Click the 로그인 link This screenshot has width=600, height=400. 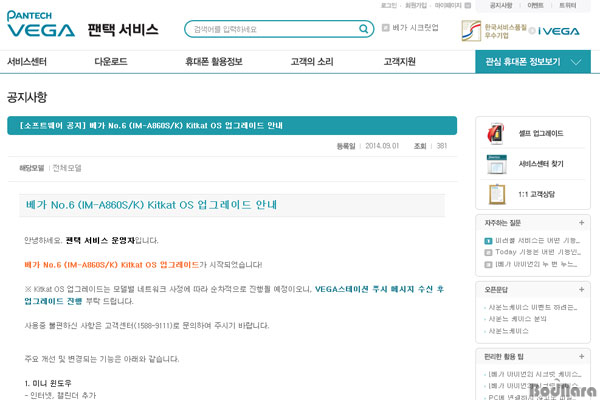point(389,5)
